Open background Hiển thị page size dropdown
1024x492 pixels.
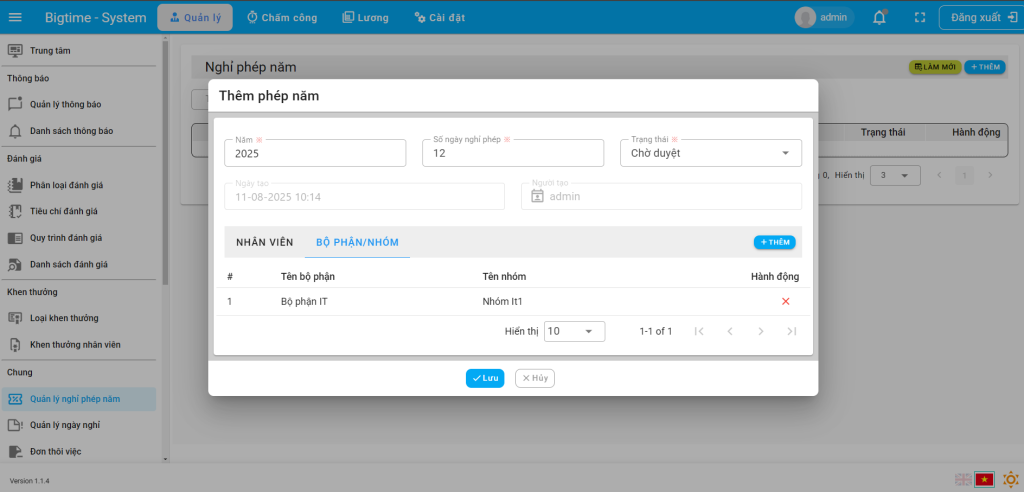[894, 175]
